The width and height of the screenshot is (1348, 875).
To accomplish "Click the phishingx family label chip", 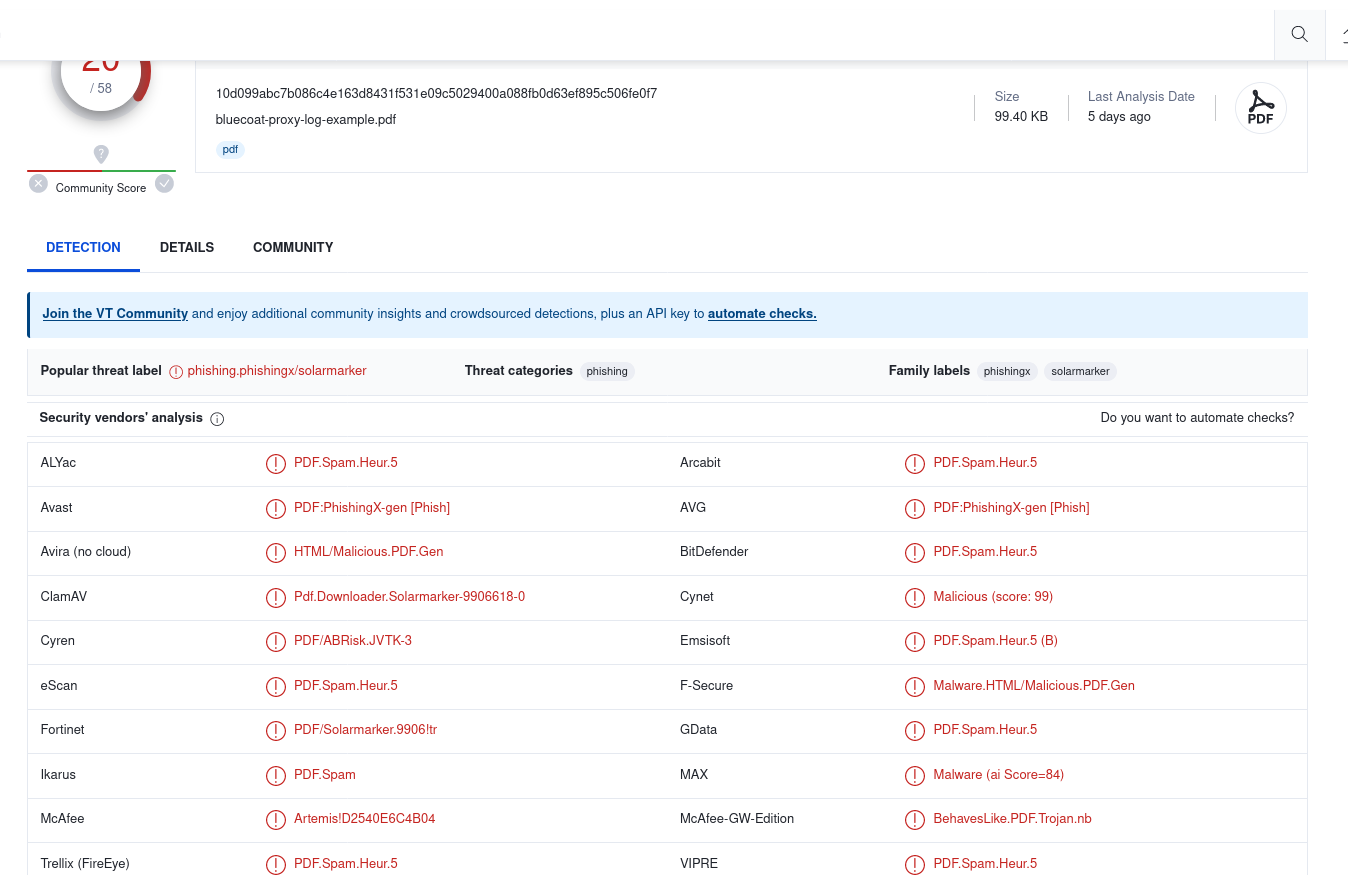I will click(1007, 371).
